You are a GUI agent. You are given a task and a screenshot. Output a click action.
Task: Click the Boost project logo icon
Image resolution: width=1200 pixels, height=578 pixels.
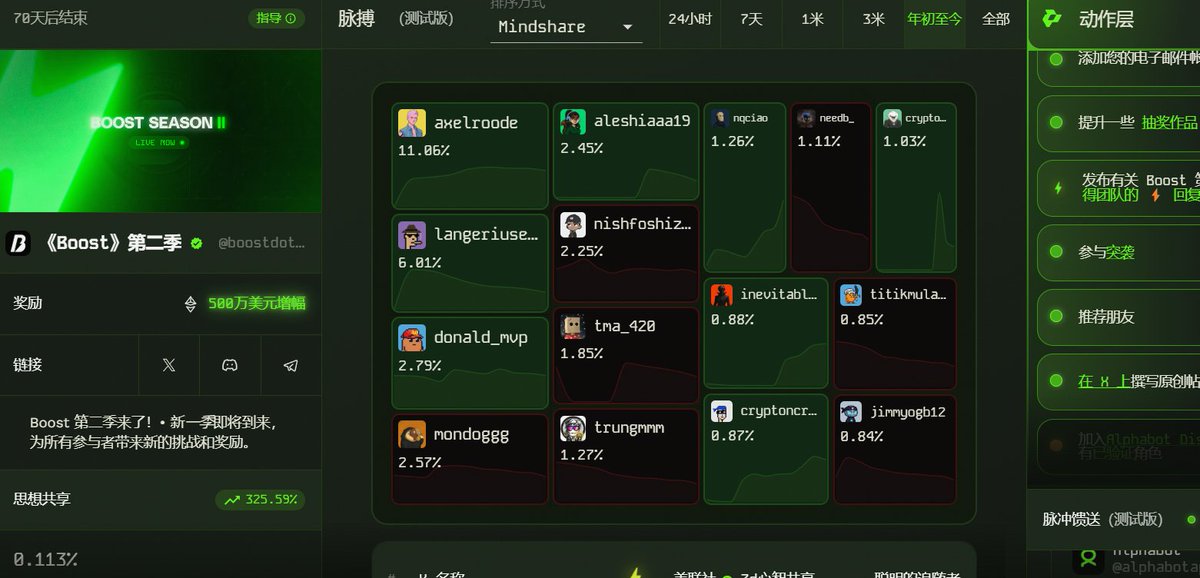[x=19, y=243]
